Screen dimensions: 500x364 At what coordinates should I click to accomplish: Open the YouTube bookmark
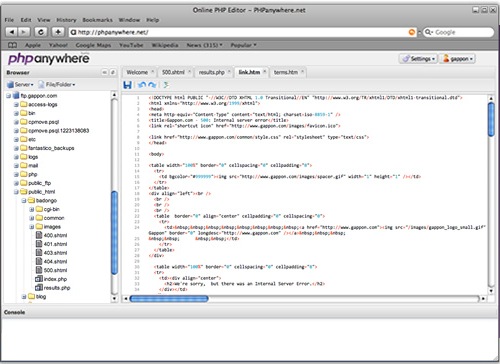[131, 45]
